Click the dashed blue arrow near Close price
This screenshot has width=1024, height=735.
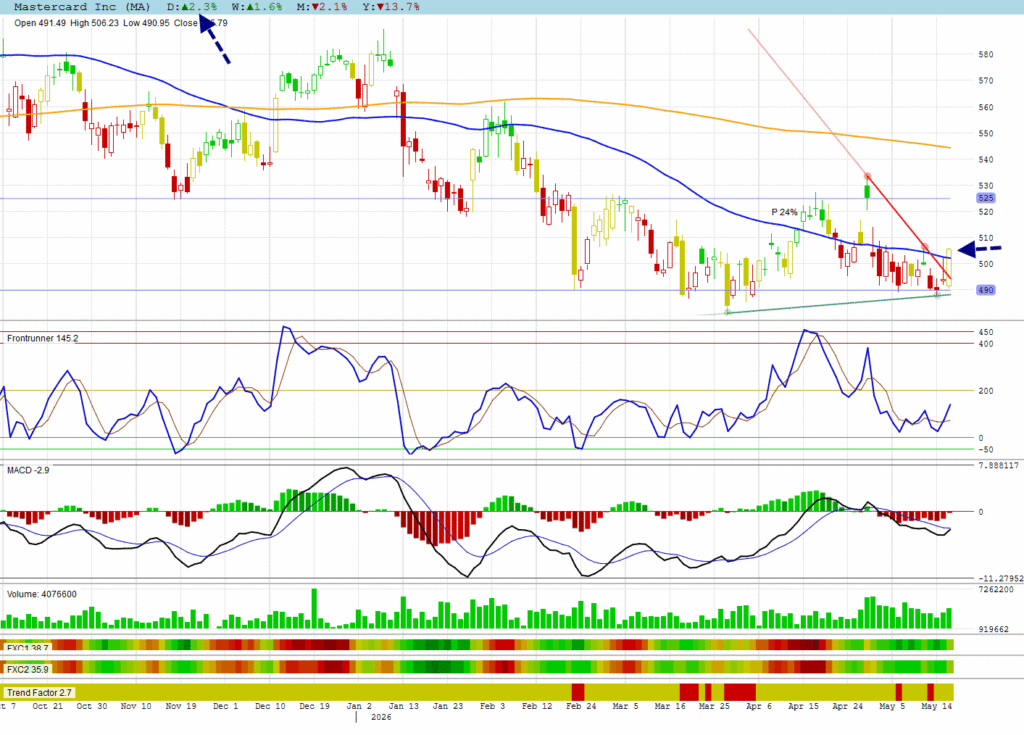(x=214, y=41)
